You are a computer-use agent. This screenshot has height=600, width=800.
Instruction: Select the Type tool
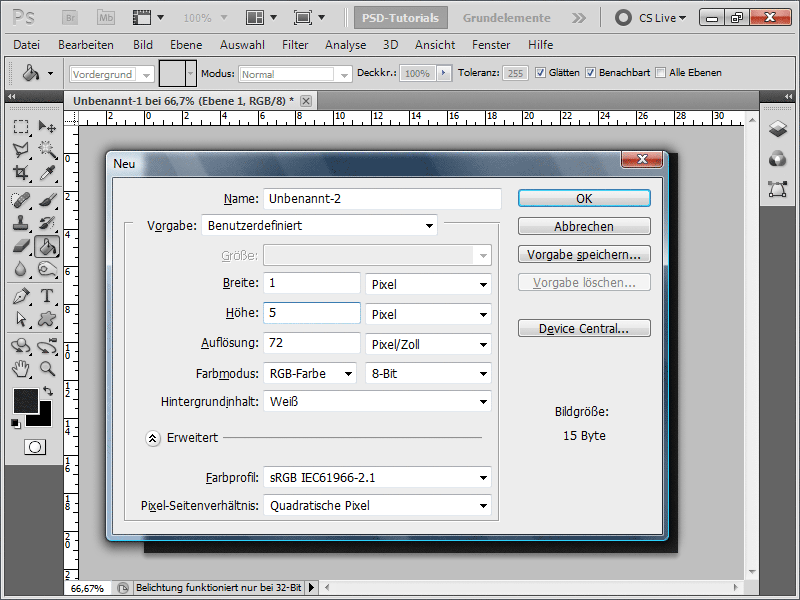click(47, 296)
